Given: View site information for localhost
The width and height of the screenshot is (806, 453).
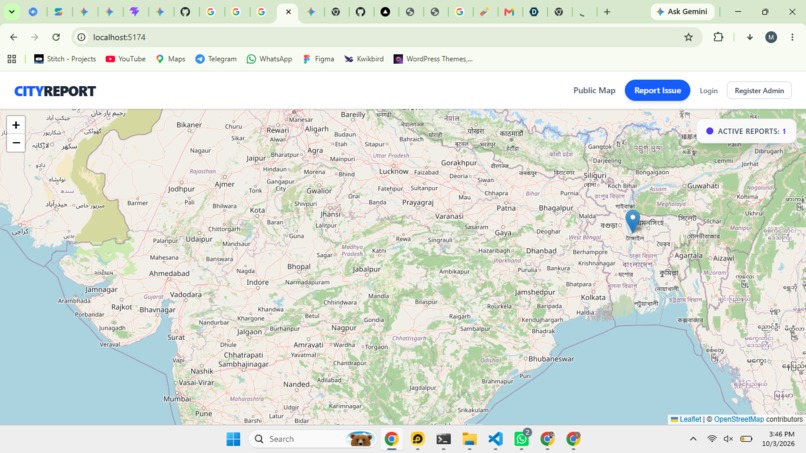Looking at the screenshot, I should 81,37.
